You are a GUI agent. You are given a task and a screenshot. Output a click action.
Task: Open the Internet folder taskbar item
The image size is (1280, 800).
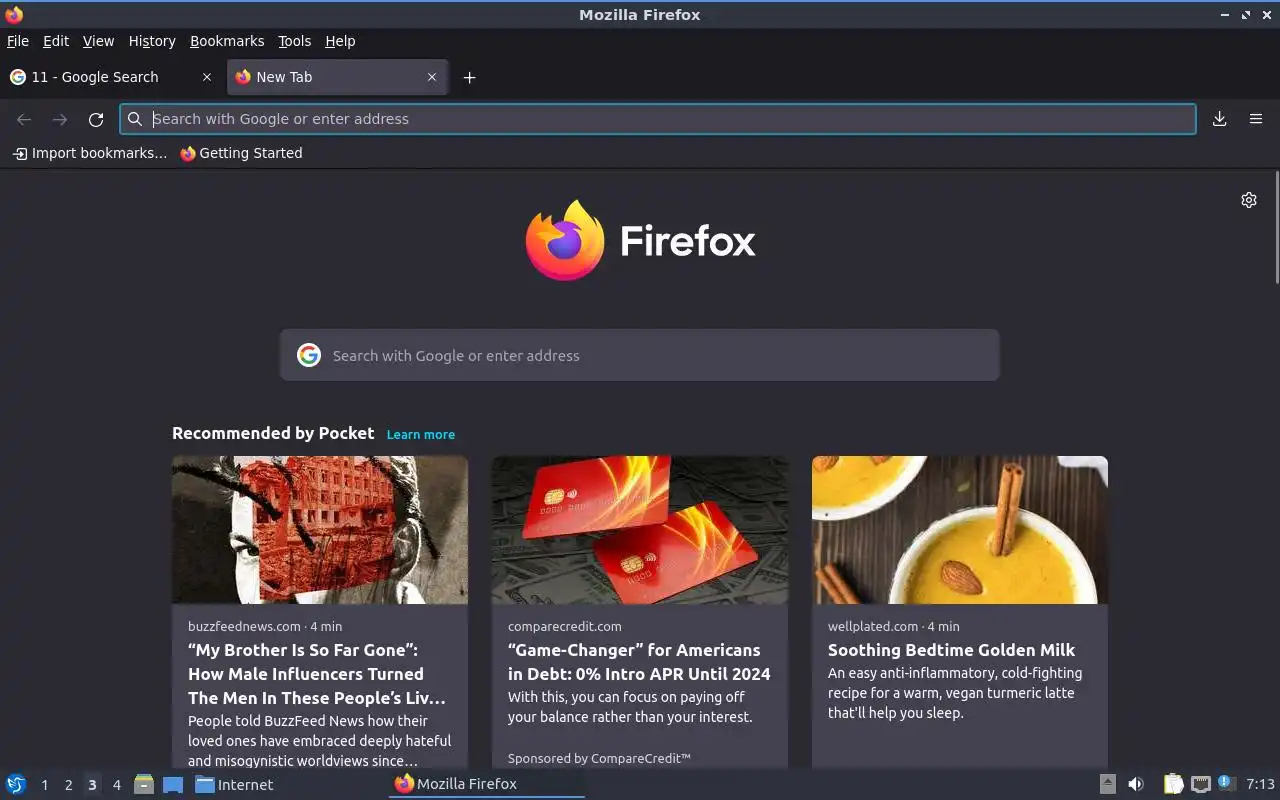[234, 784]
